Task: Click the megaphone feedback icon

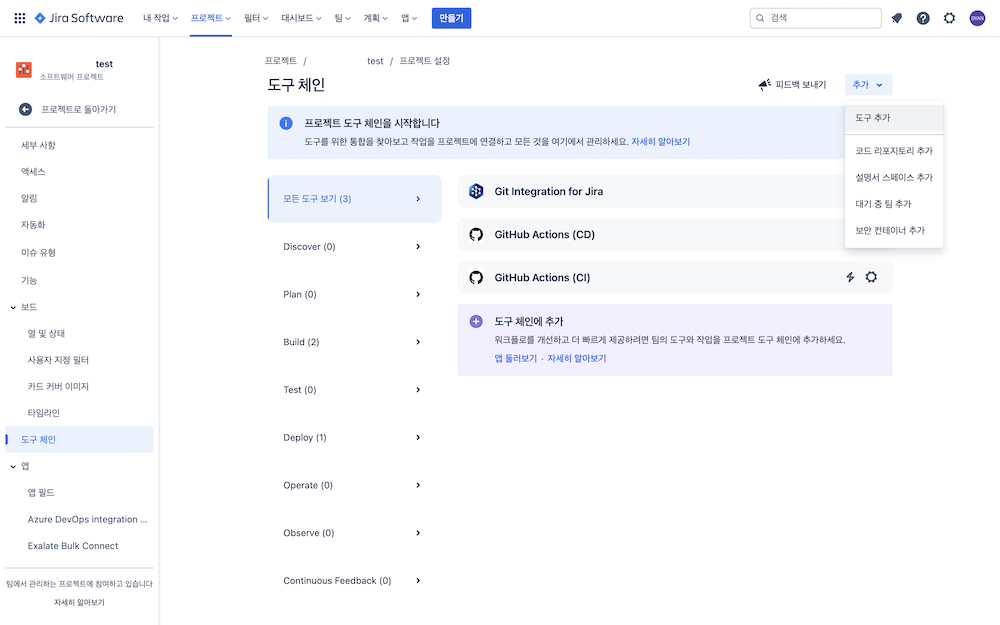Action: pos(764,84)
